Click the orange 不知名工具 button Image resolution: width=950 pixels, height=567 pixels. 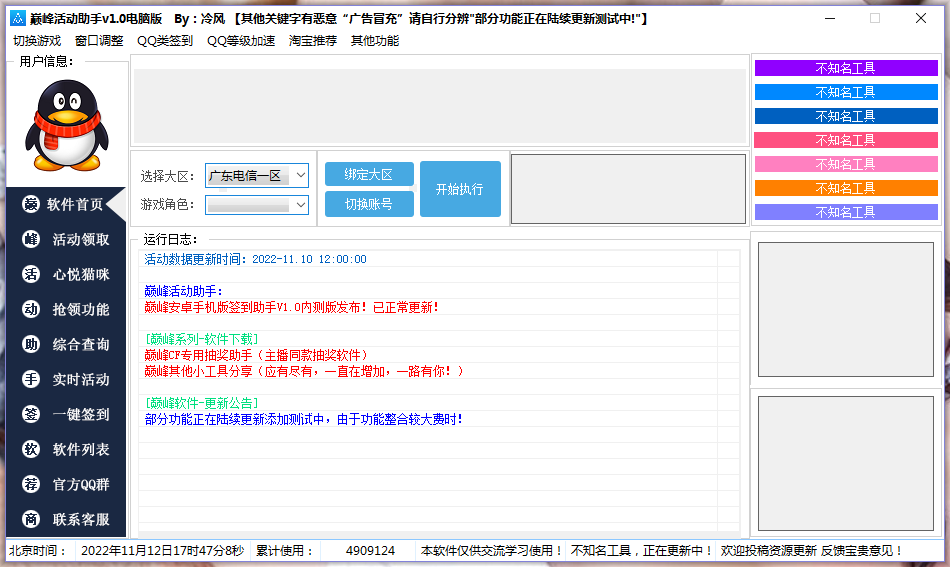846,188
